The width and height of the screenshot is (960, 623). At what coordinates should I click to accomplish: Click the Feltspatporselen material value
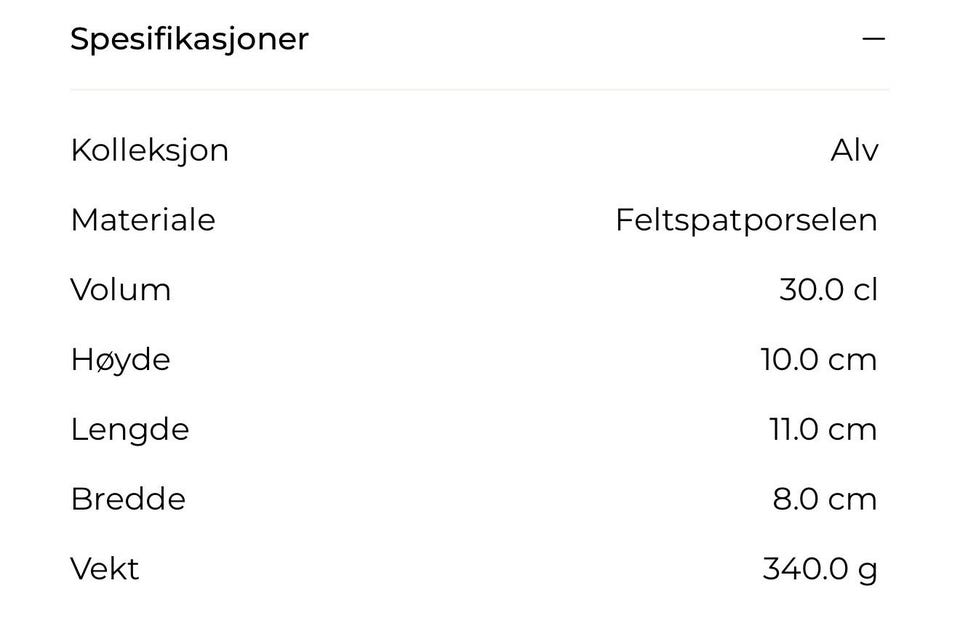(746, 220)
